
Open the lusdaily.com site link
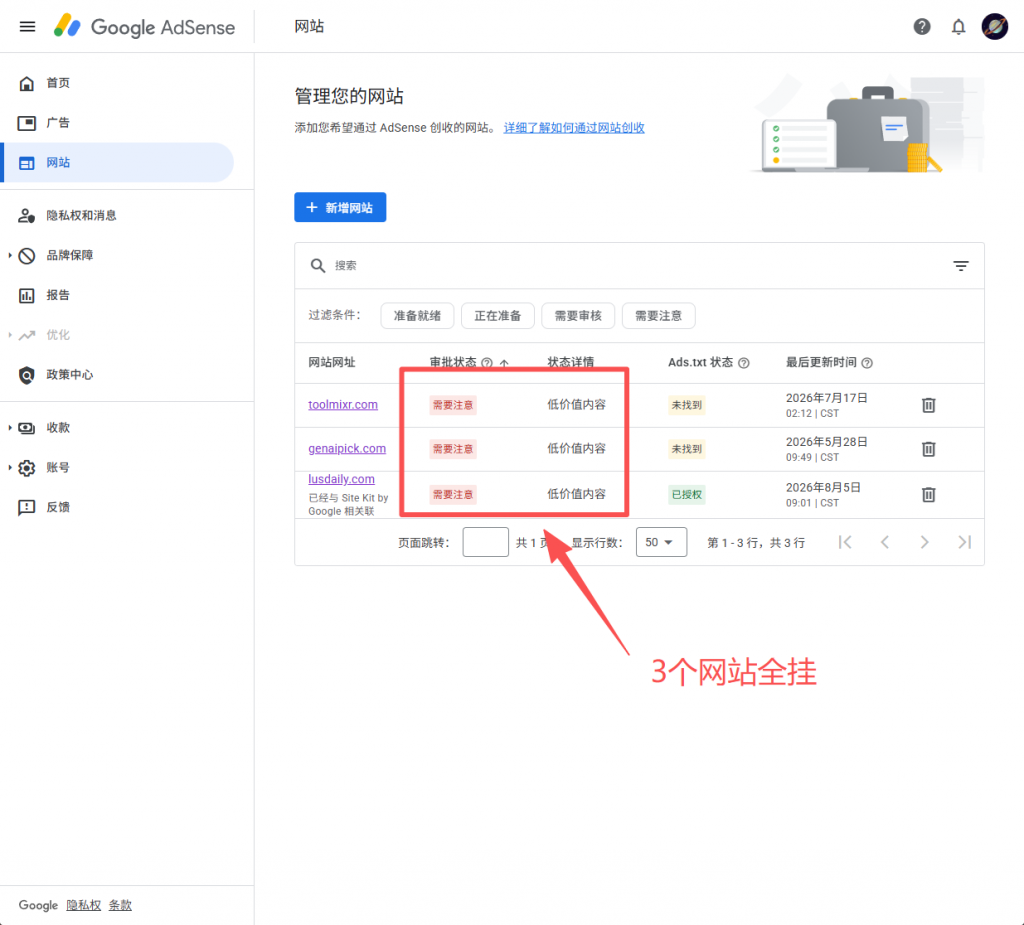pyautogui.click(x=342, y=479)
